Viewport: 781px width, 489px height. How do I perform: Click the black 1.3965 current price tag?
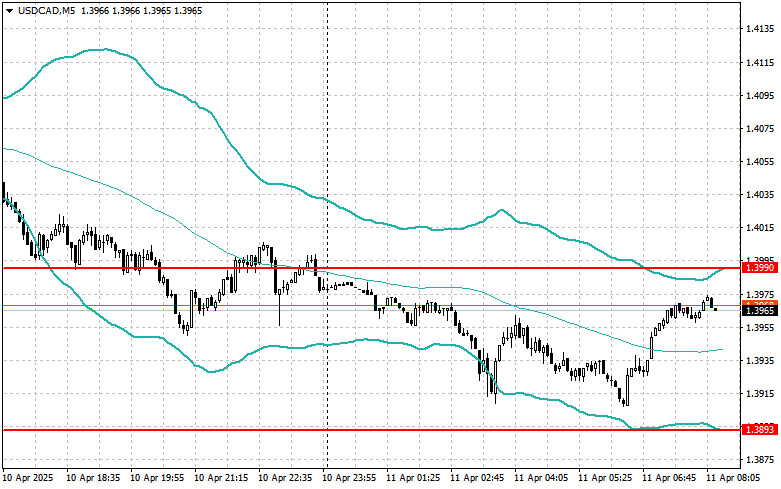click(760, 311)
